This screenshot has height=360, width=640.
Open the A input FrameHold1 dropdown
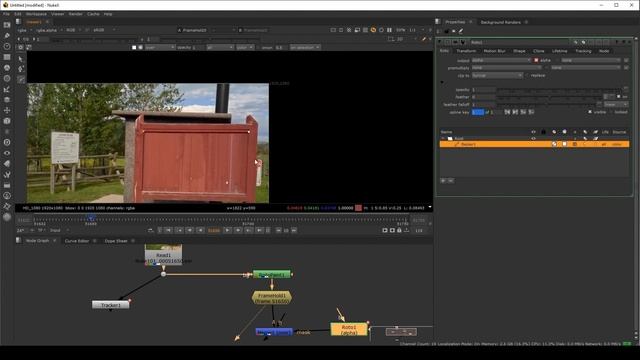[207, 30]
